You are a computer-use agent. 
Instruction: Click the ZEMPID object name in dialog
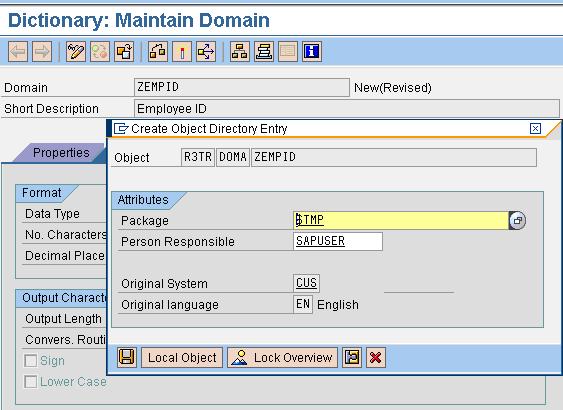click(394, 157)
